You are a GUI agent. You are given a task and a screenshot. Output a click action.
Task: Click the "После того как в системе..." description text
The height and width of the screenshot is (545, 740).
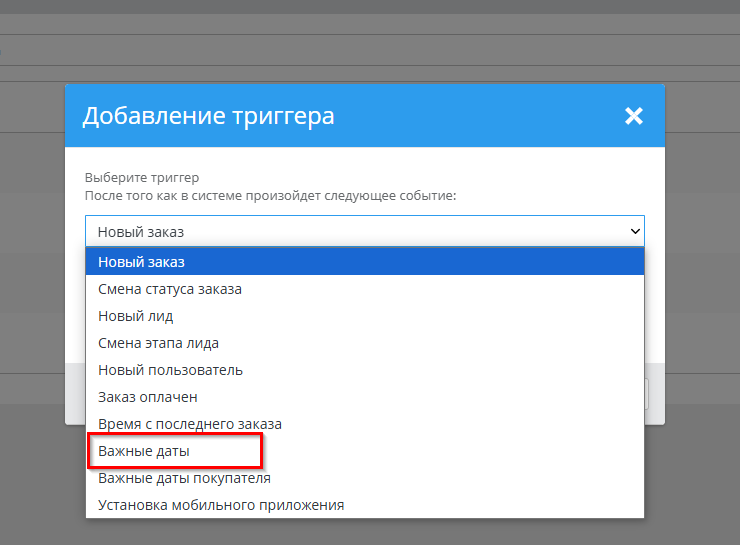tap(270, 195)
